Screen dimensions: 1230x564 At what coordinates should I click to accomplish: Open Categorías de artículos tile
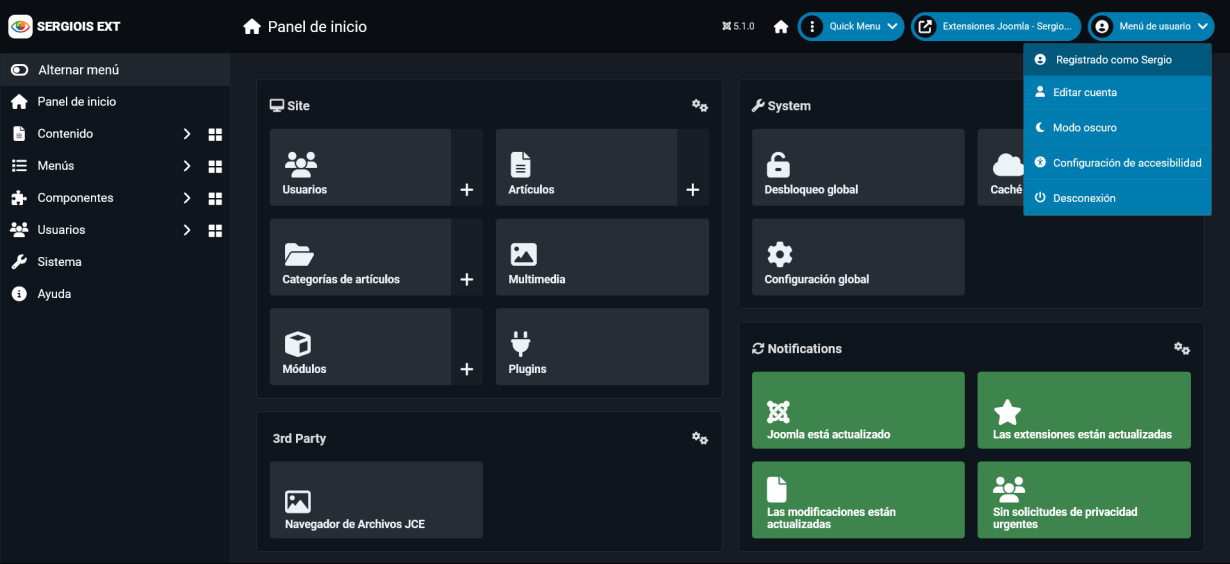tap(360, 257)
